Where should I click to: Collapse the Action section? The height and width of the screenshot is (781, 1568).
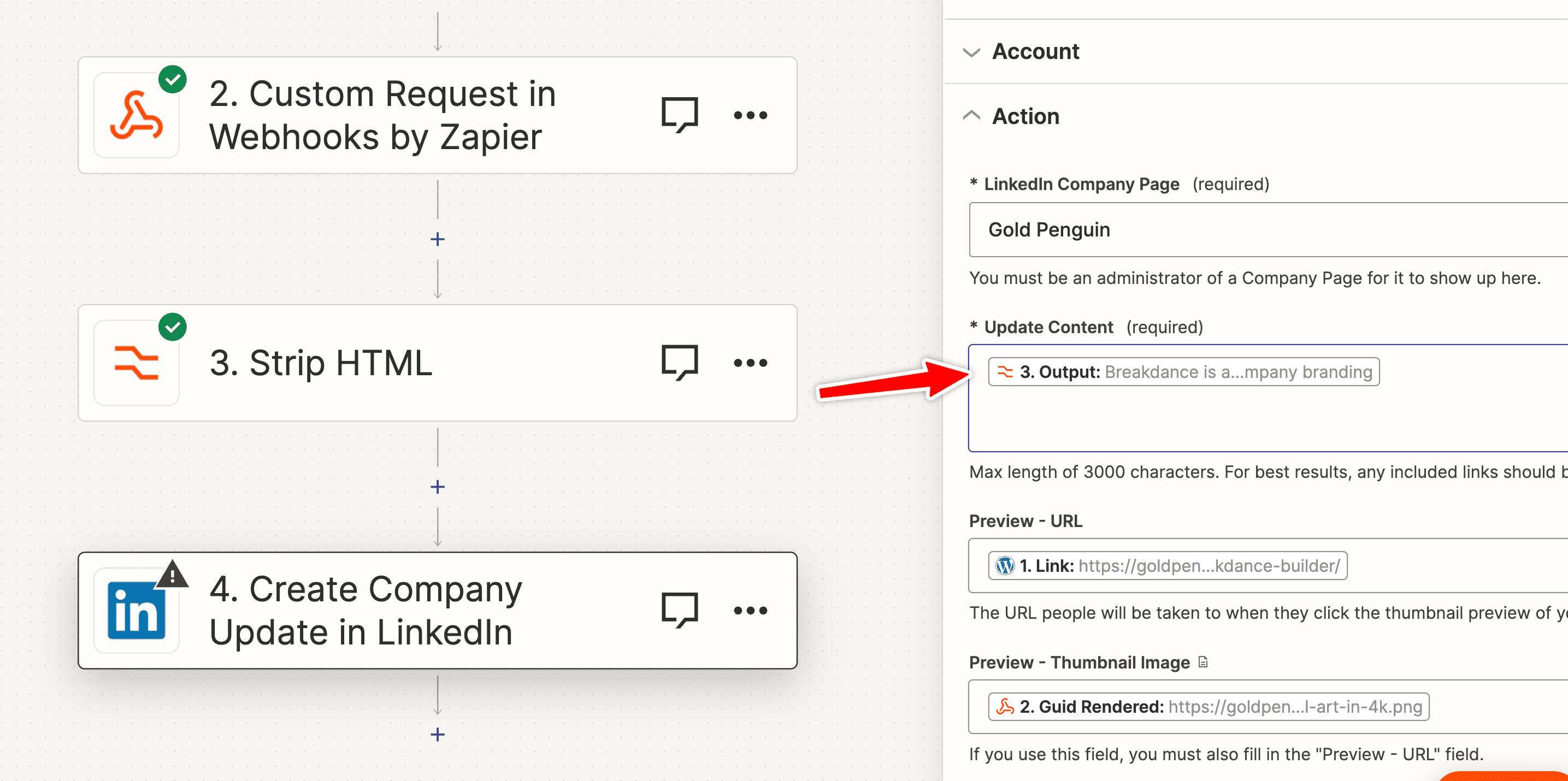[971, 116]
